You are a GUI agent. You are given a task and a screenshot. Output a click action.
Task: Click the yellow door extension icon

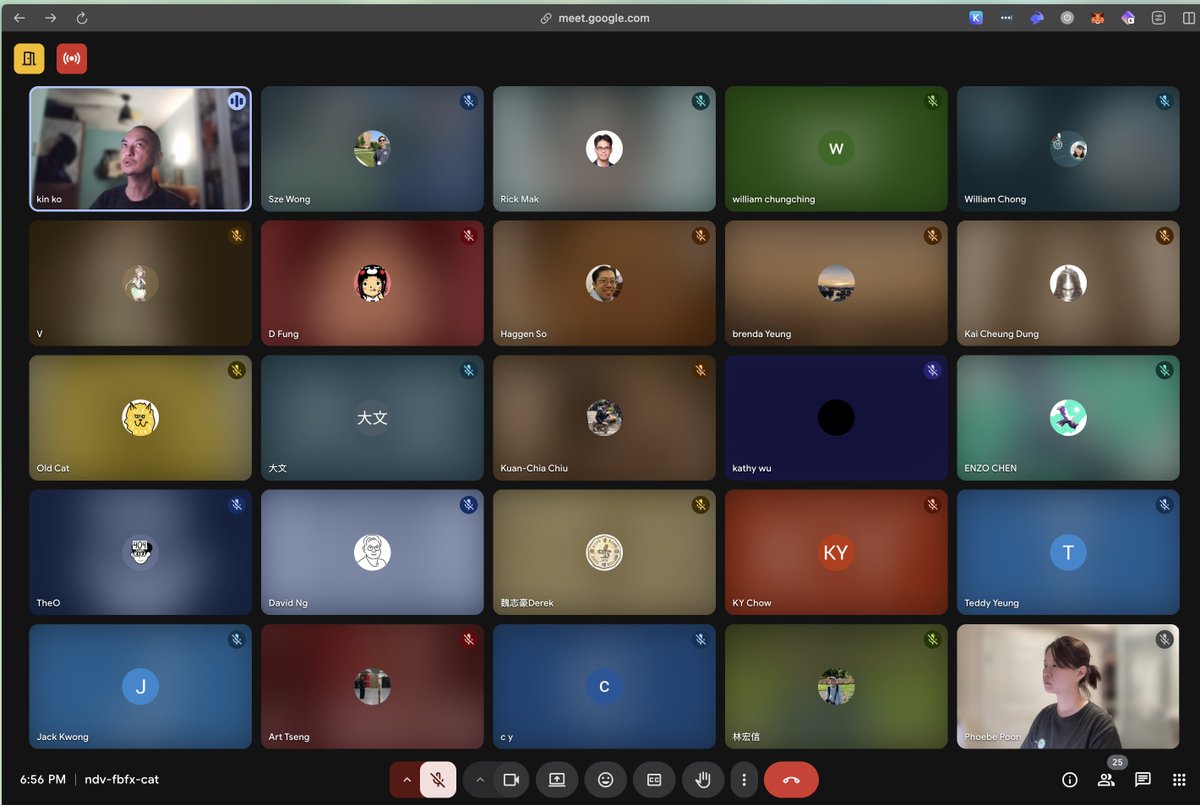29,59
